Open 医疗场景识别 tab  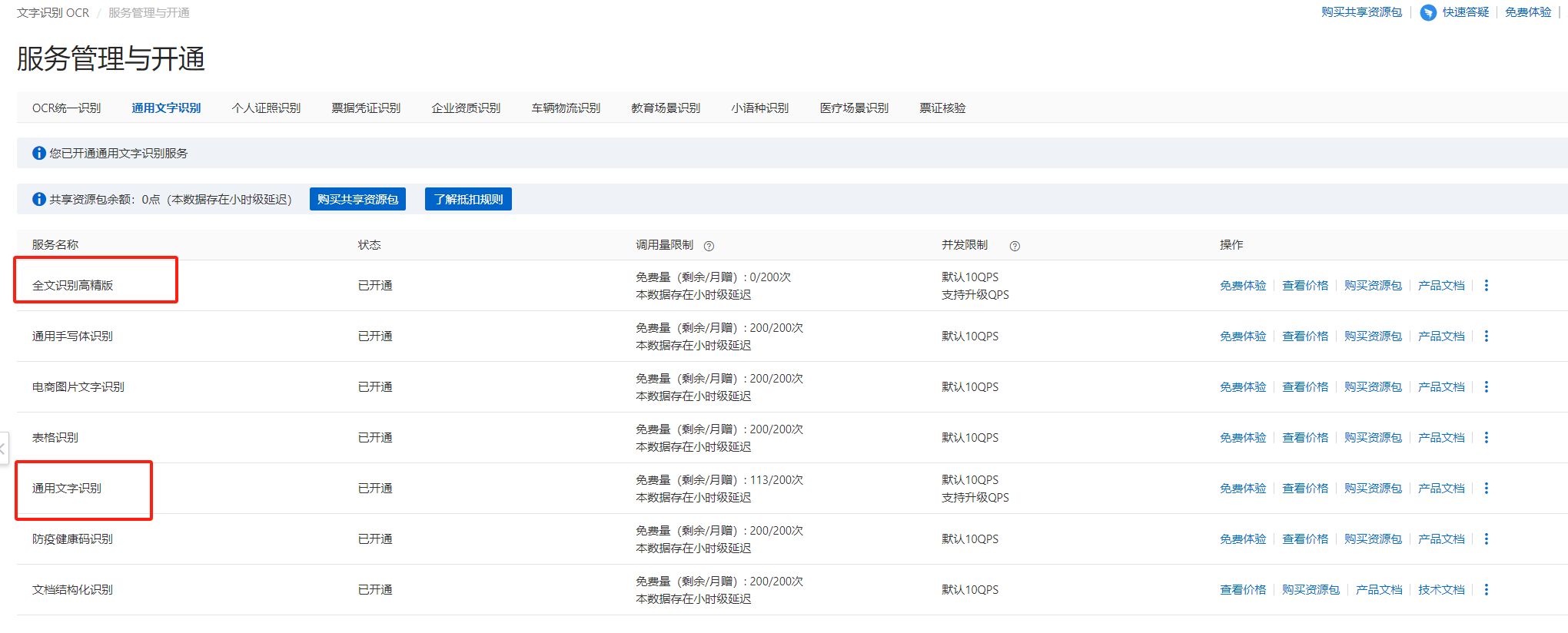(854, 108)
